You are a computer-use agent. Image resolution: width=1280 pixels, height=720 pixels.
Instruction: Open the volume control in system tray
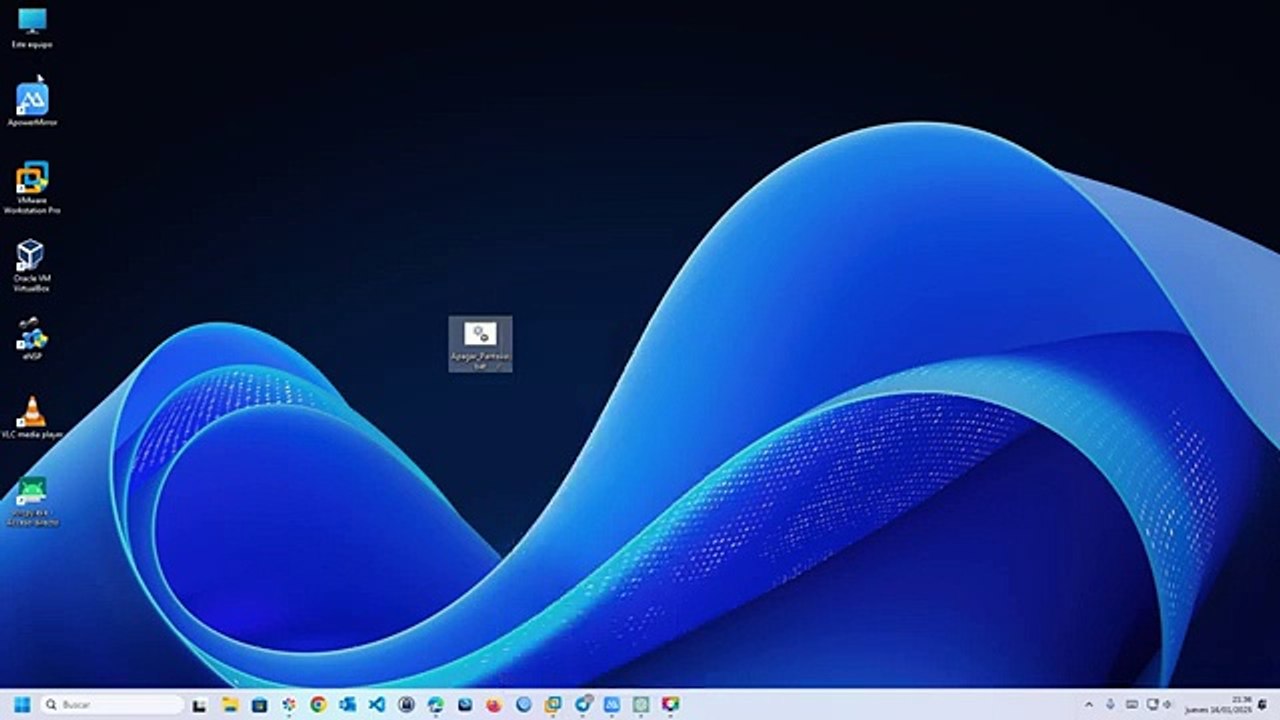[1167, 705]
